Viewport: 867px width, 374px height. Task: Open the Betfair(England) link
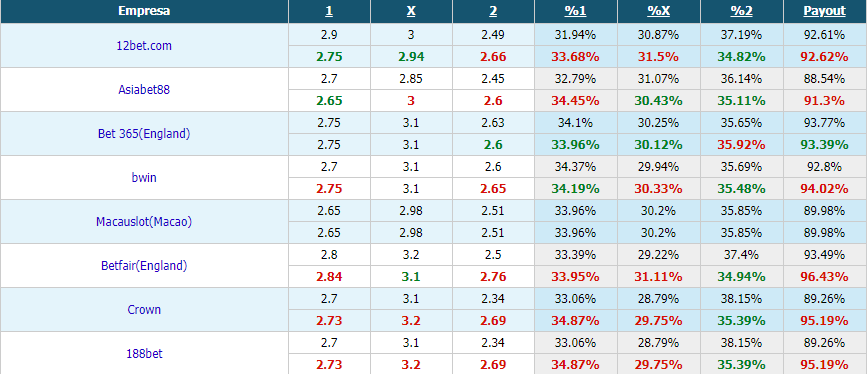point(144,266)
